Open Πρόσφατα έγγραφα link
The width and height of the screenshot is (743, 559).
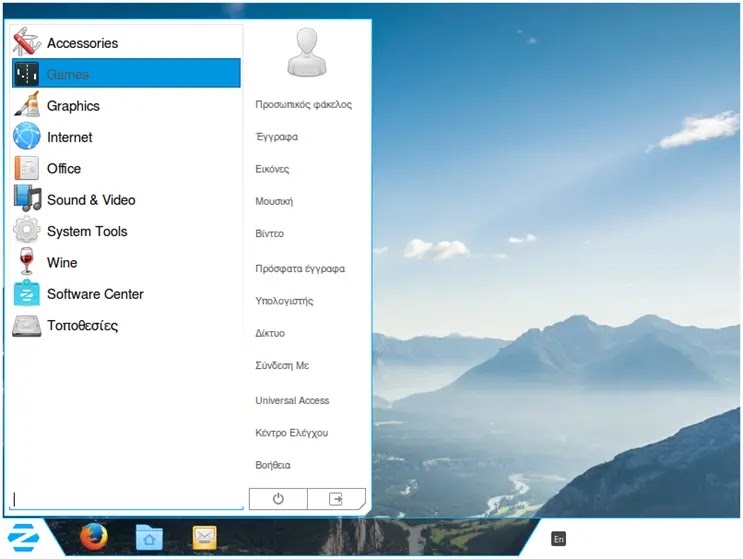300,269
